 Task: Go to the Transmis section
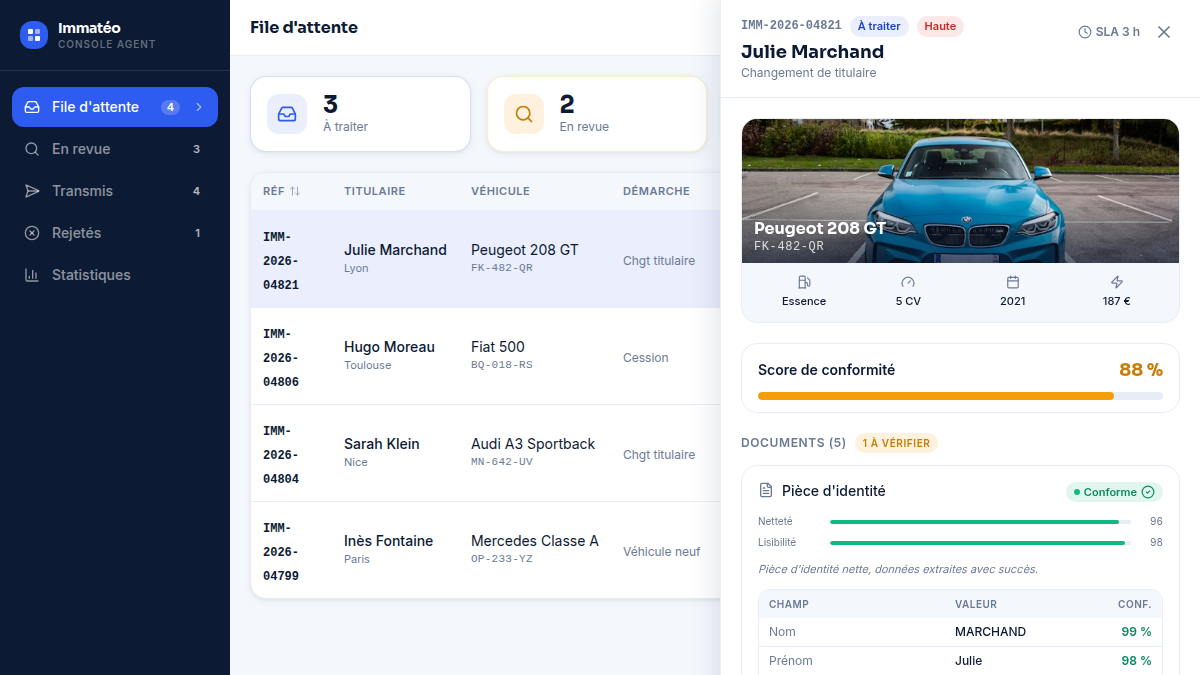point(115,191)
